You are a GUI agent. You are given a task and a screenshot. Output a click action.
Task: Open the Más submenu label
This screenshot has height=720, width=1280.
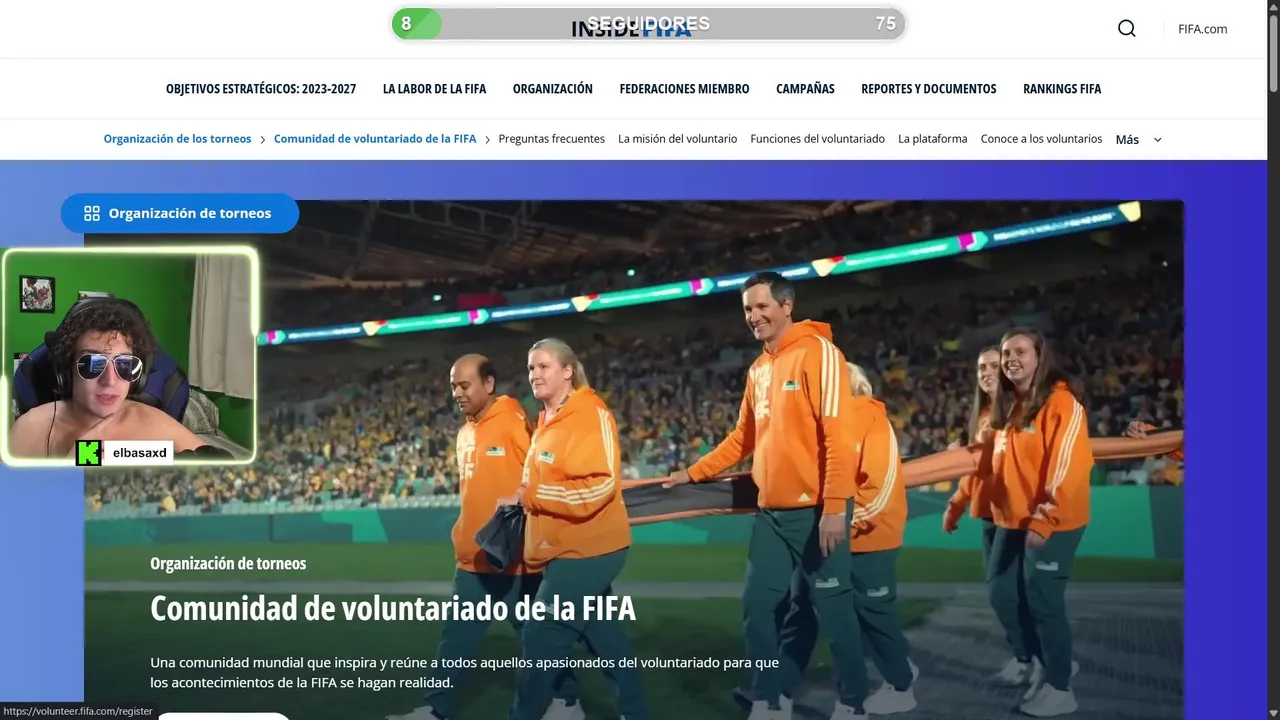click(x=1127, y=140)
